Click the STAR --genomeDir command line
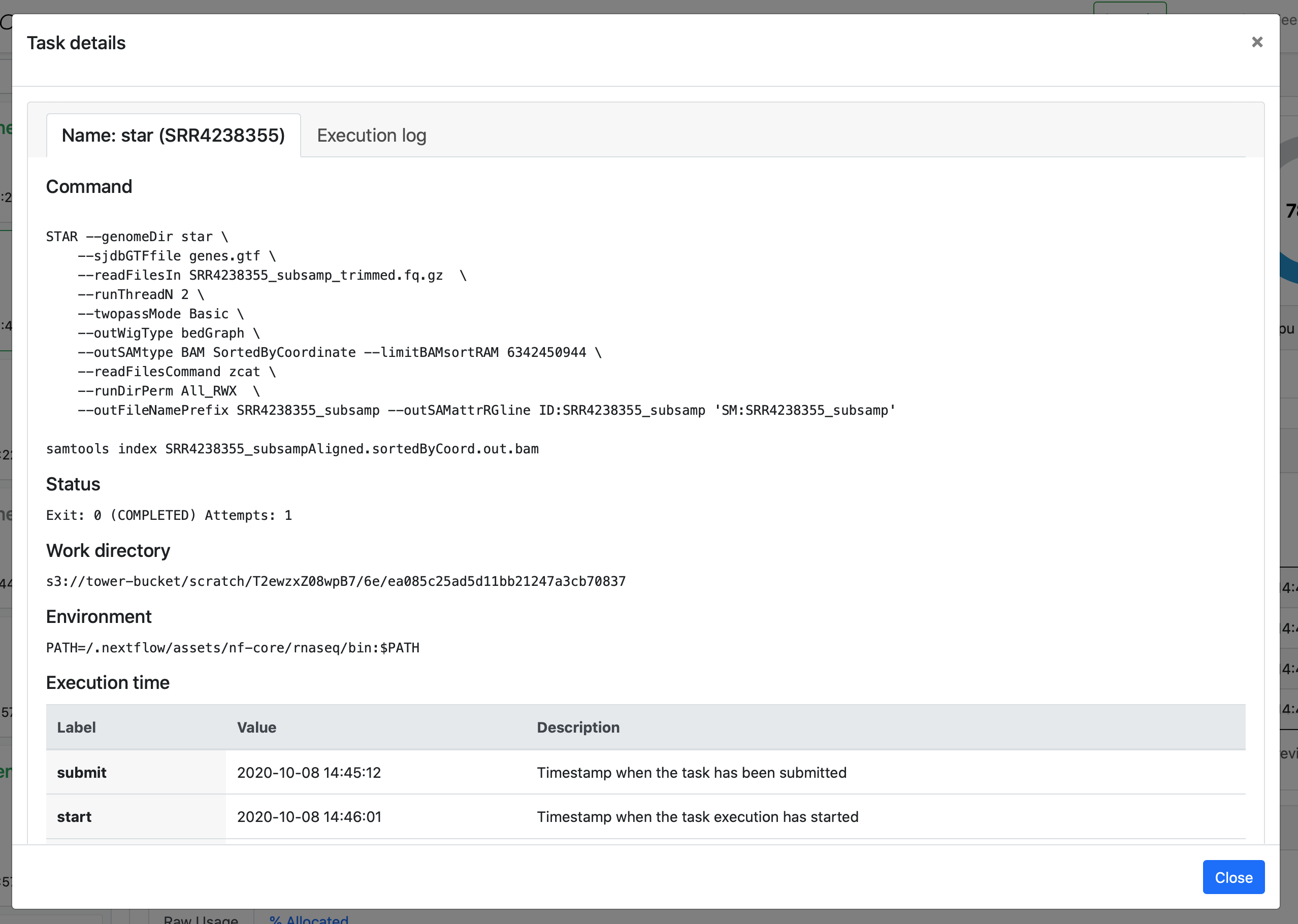The height and width of the screenshot is (924, 1298). pyautogui.click(x=137, y=237)
